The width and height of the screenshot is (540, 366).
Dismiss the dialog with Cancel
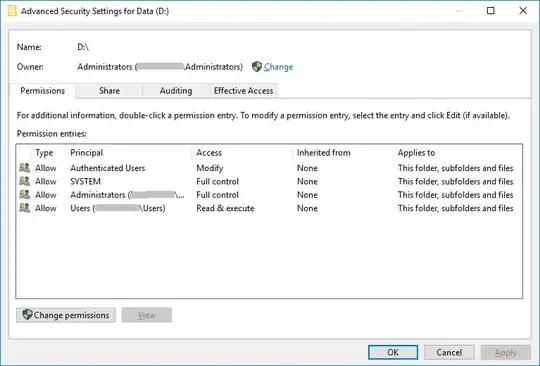pos(449,353)
